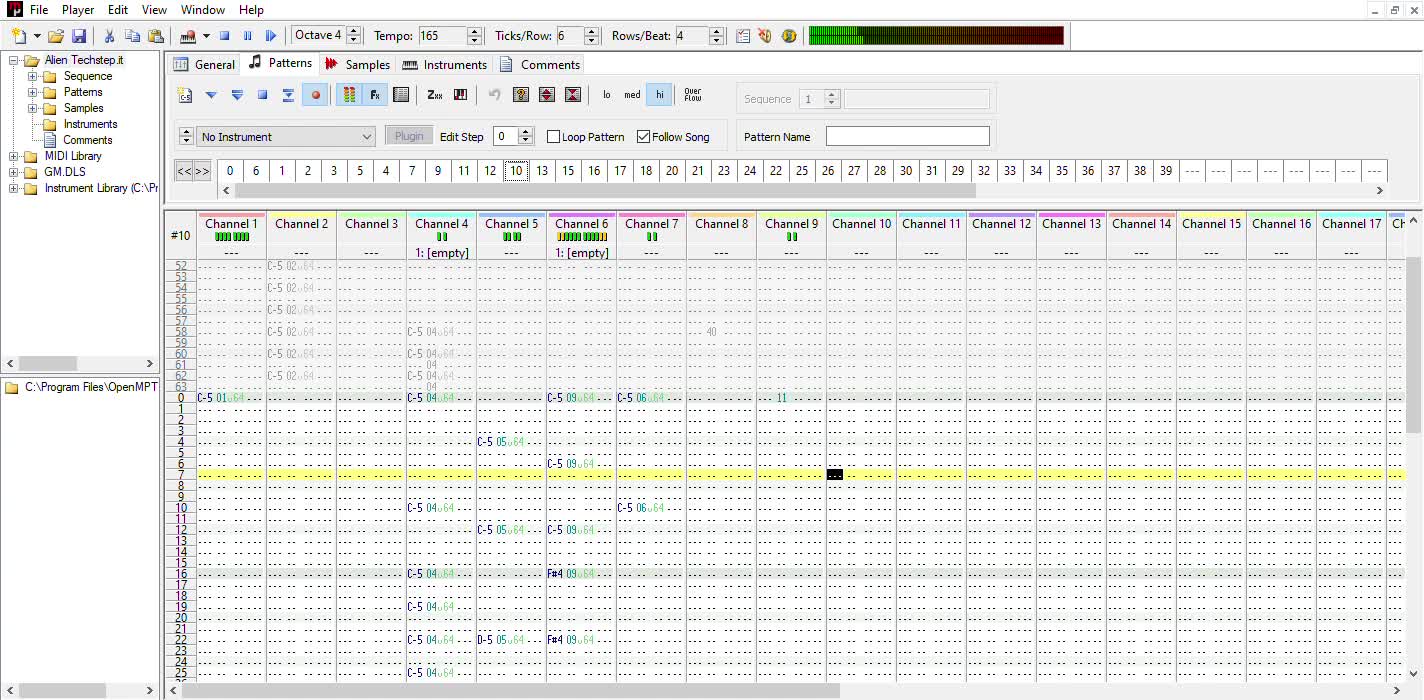
Task: Switch to the Instruments tab
Action: [444, 64]
